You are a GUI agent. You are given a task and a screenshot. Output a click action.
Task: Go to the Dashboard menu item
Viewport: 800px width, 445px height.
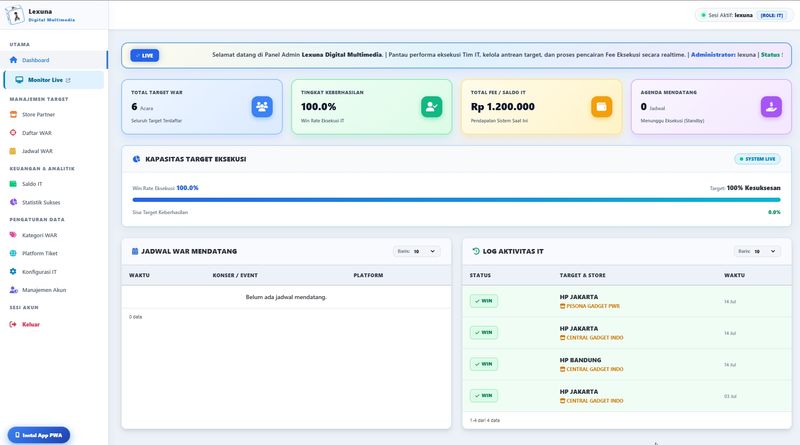pyautogui.click(x=54, y=60)
